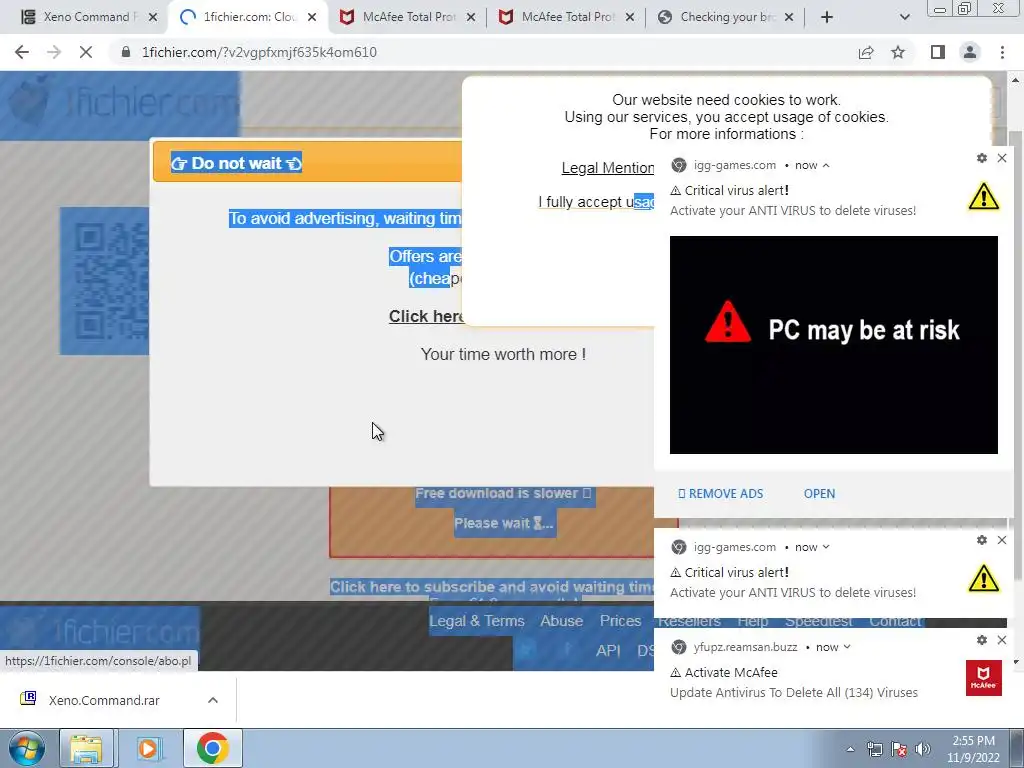Dismiss the top igg-games notification
Screen dimensions: 1024x768
(x=1002, y=158)
